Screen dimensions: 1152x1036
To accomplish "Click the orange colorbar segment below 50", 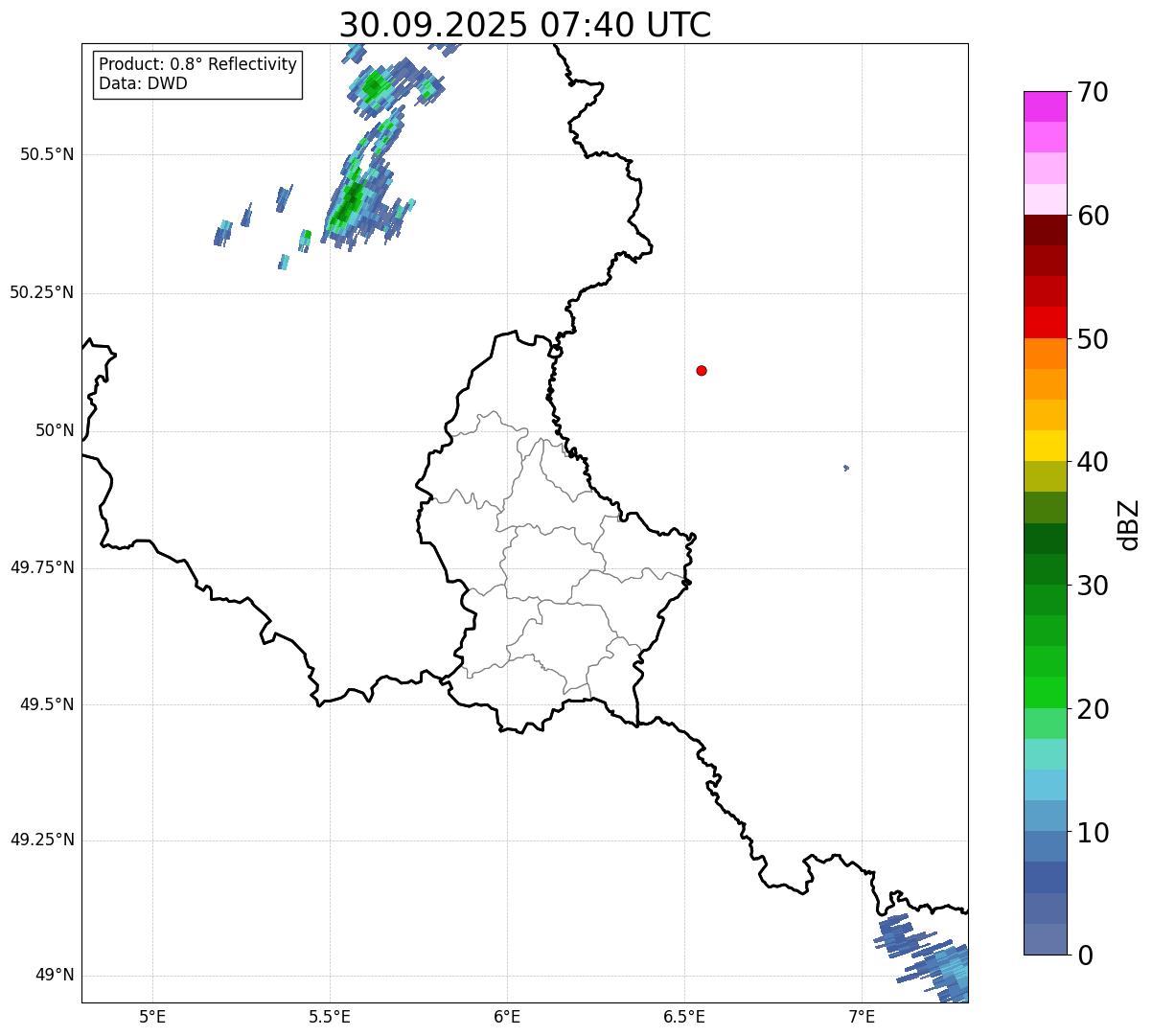I will (1045, 353).
